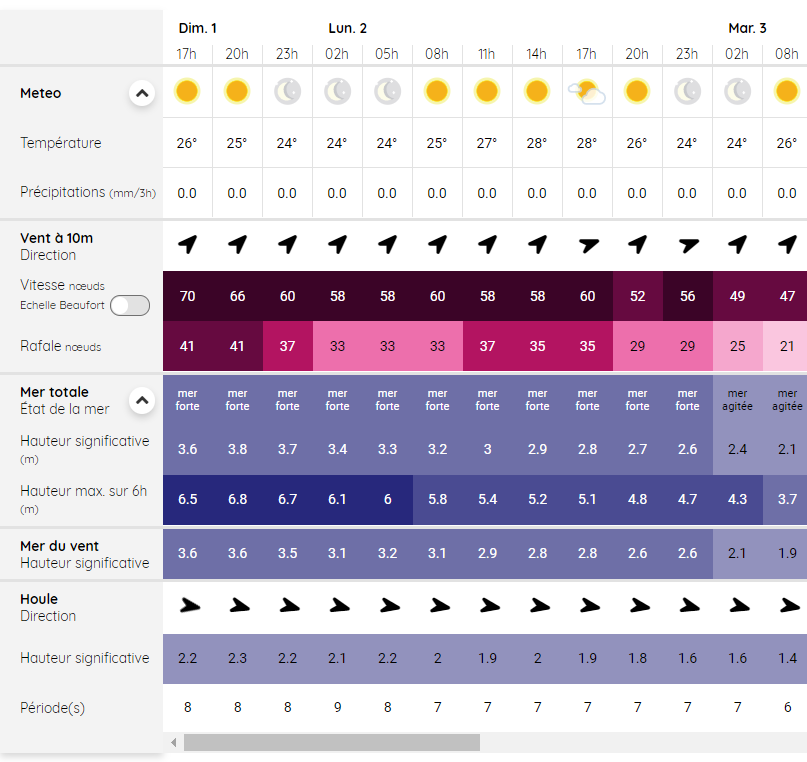Click the left arrow of horizontal scrollbar
This screenshot has height=762, width=807.
pos(174,742)
